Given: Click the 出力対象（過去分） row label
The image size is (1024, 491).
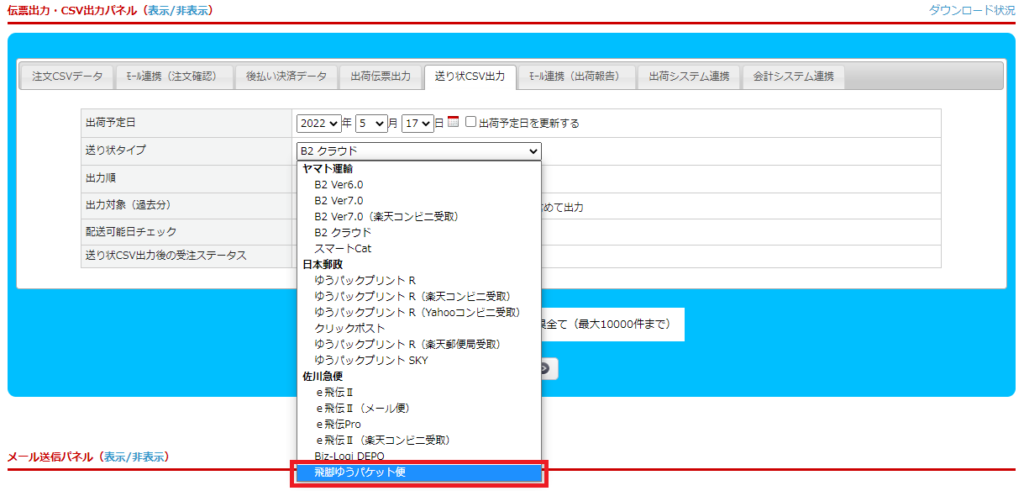Looking at the screenshot, I should click(128, 205).
